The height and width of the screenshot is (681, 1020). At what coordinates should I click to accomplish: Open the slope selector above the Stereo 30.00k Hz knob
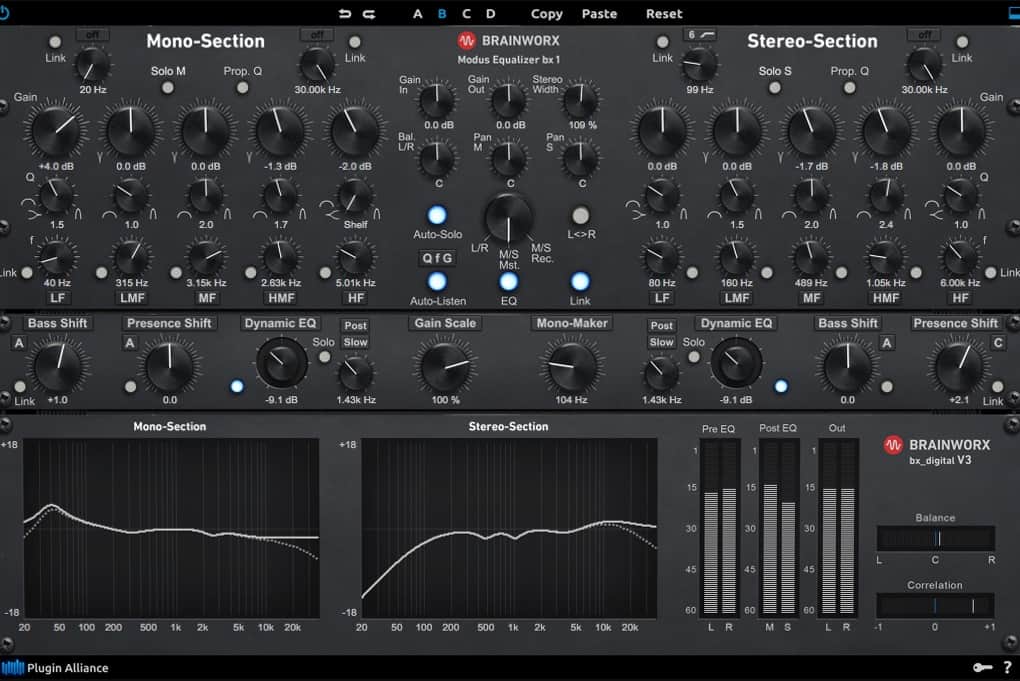[924, 34]
